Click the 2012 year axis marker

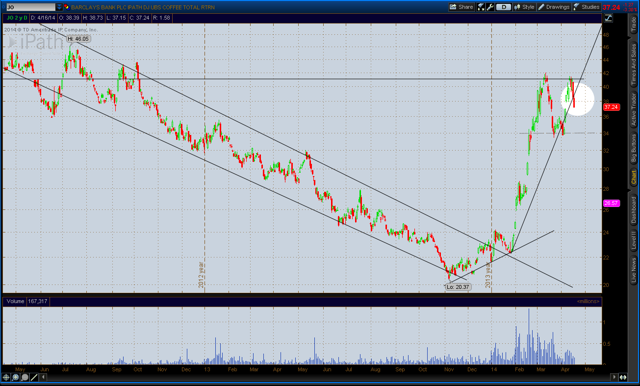[x=201, y=275]
